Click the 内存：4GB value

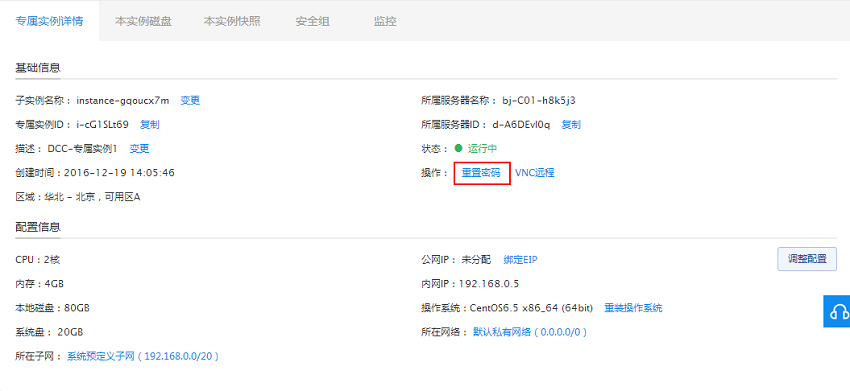40,284
